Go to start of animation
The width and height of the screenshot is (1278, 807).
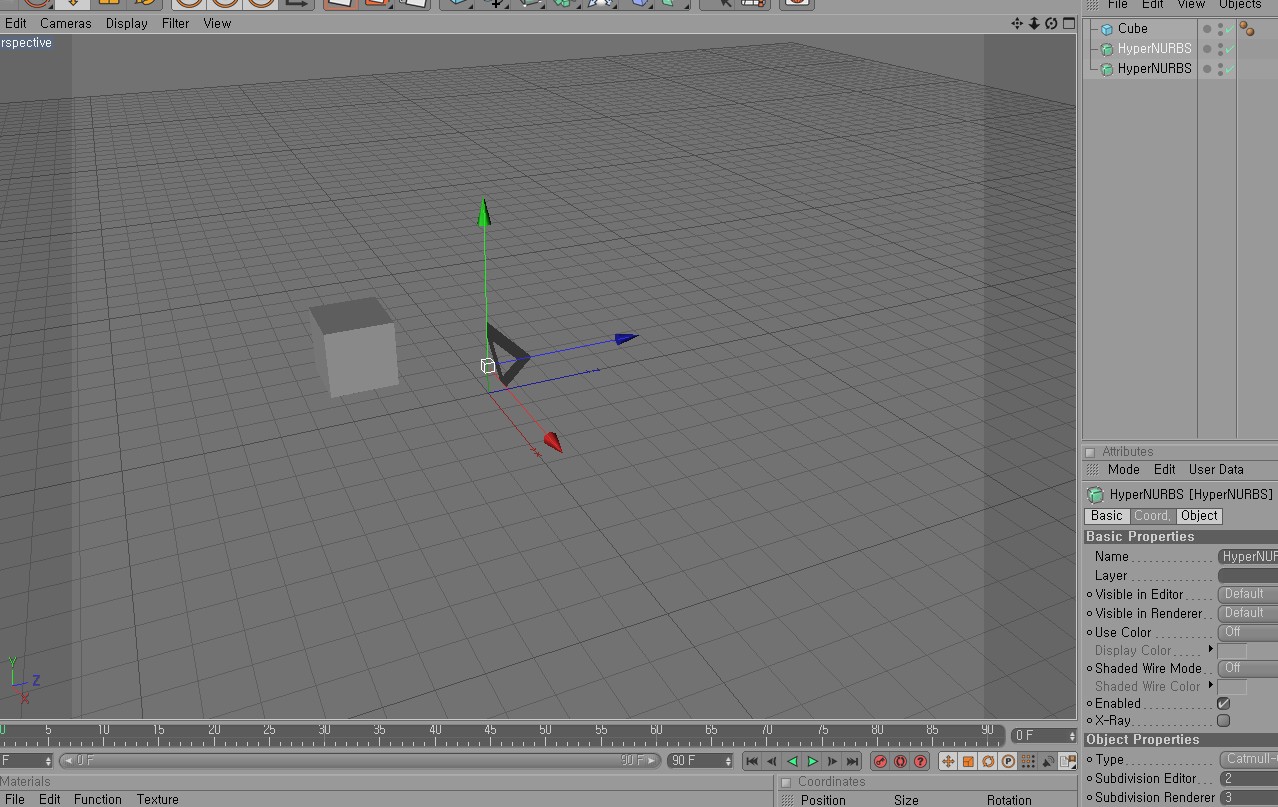pos(752,761)
